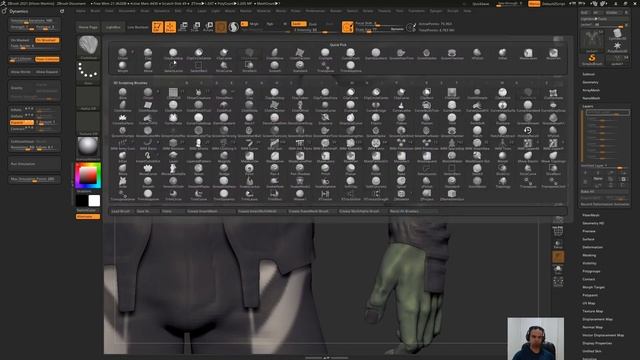This screenshot has height=360, width=640.
Task: Open the Preferences menu
Action: point(315,11)
